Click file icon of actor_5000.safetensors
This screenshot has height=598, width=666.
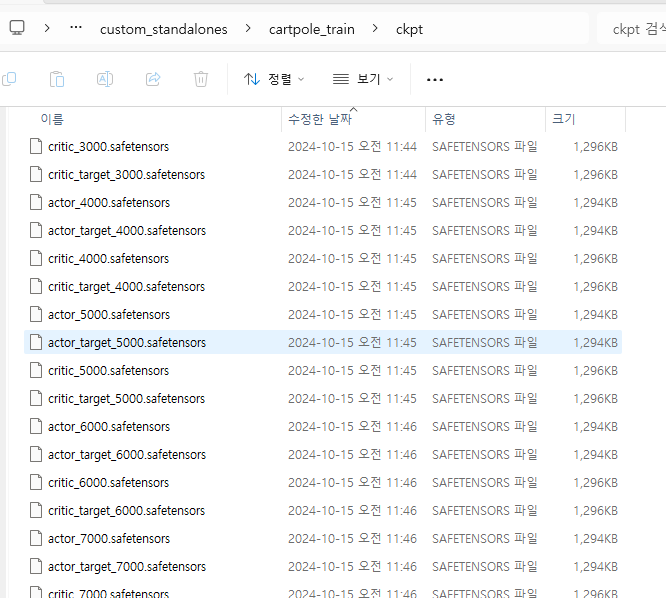tap(36, 314)
